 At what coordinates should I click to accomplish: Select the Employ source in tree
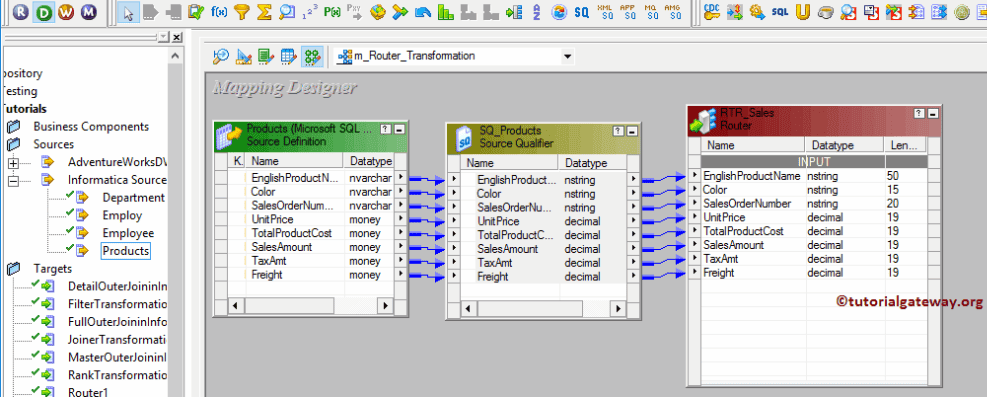click(122, 215)
